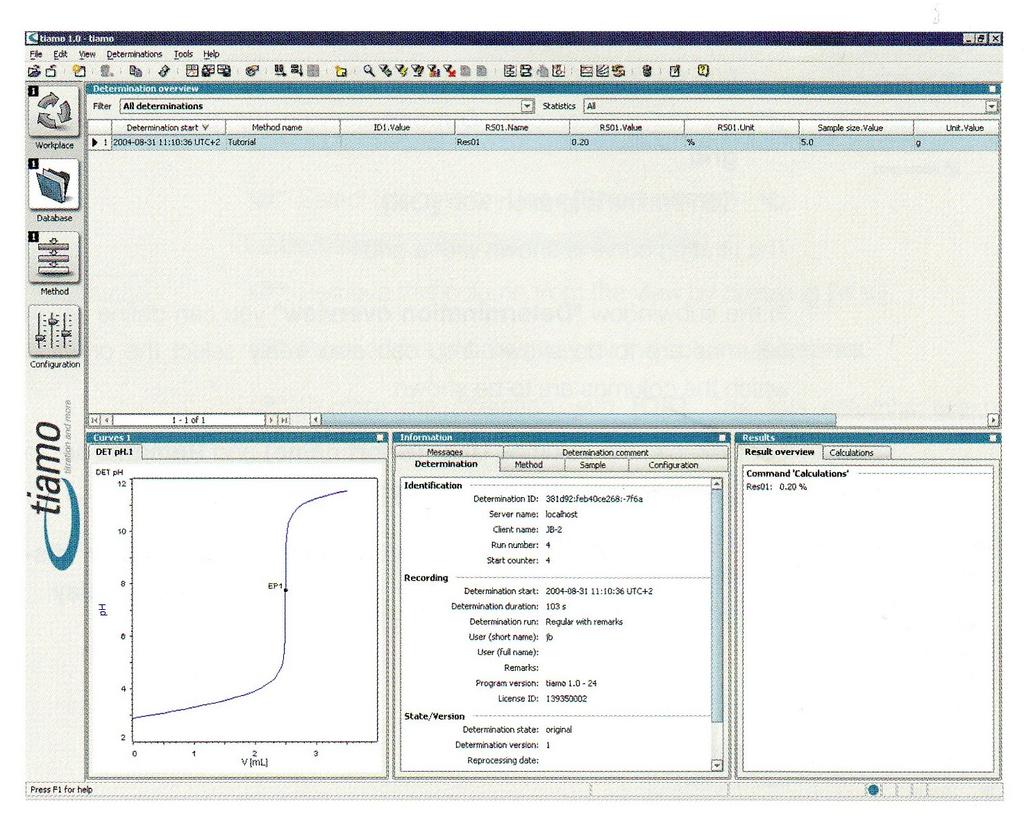The image size is (1024, 821).
Task: Select the row marker arrow for determination 1
Action: (95, 142)
